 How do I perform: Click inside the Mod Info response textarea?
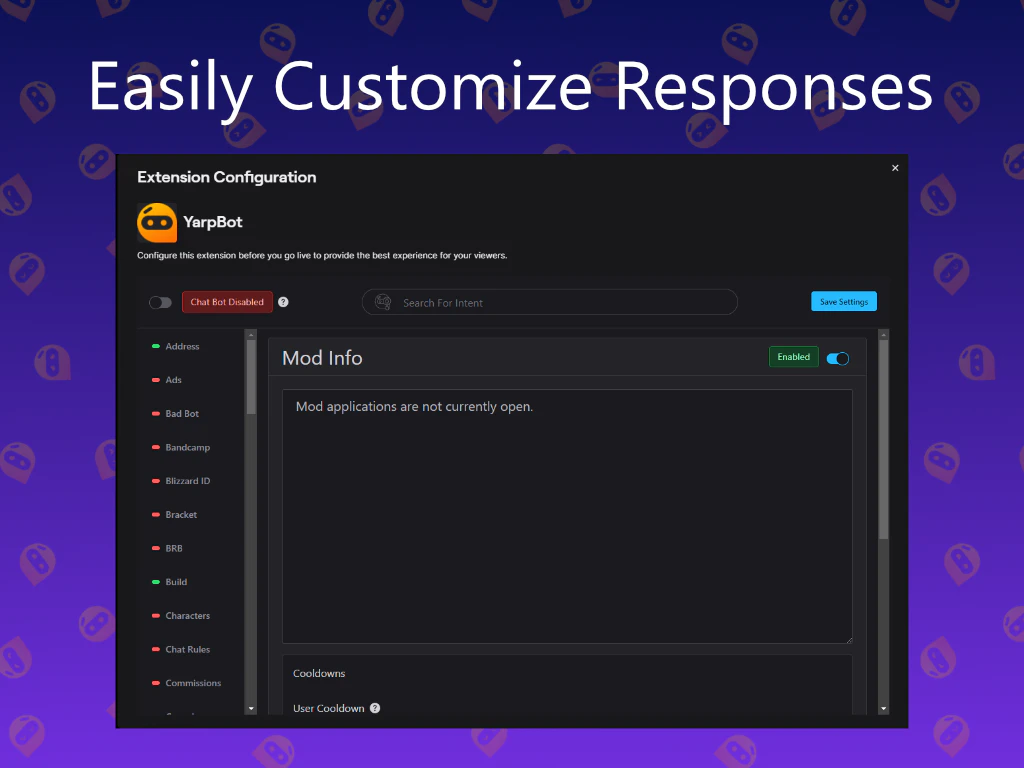[x=567, y=516]
